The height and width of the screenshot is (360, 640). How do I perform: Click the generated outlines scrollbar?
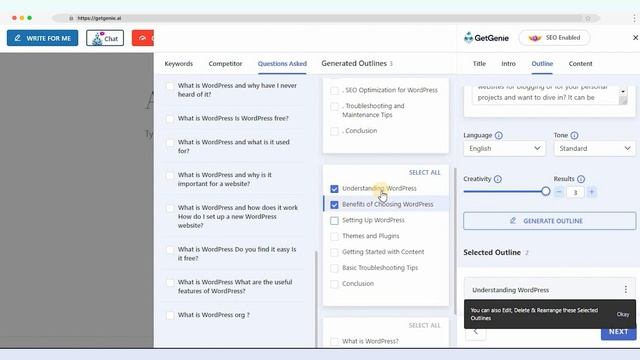(455, 241)
